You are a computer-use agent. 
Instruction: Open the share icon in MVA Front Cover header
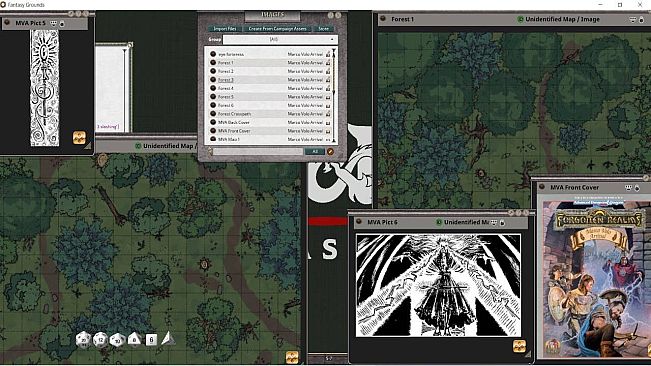(x=629, y=188)
